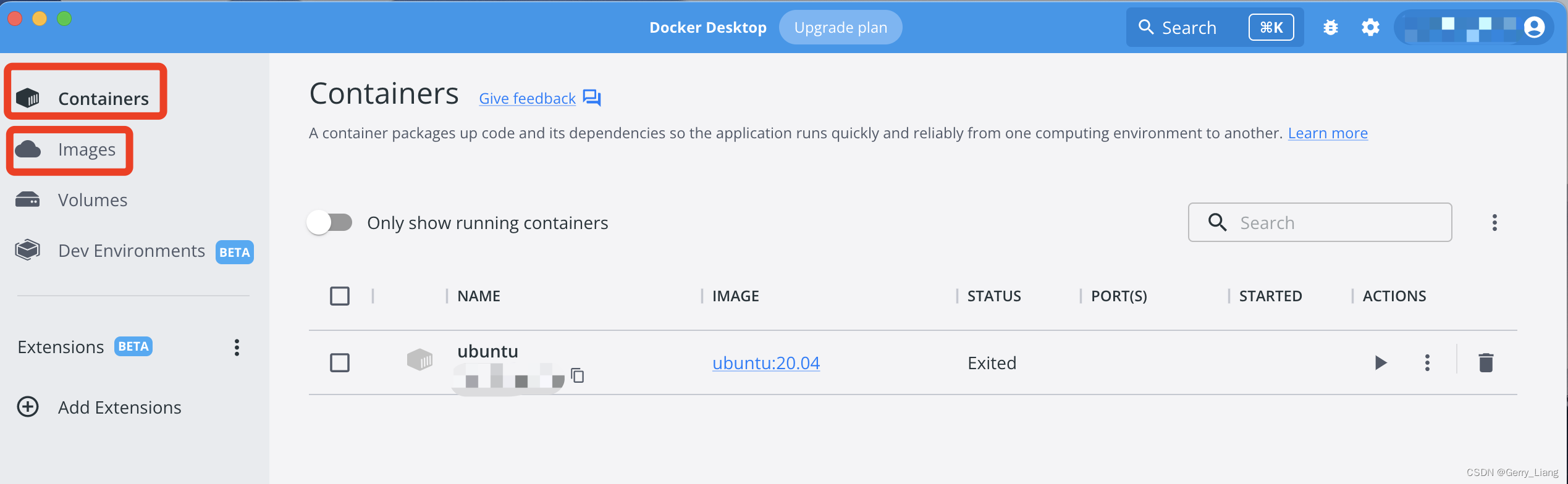The height and width of the screenshot is (484, 1568).
Task: Click the Docker Desktop title text
Action: click(708, 28)
